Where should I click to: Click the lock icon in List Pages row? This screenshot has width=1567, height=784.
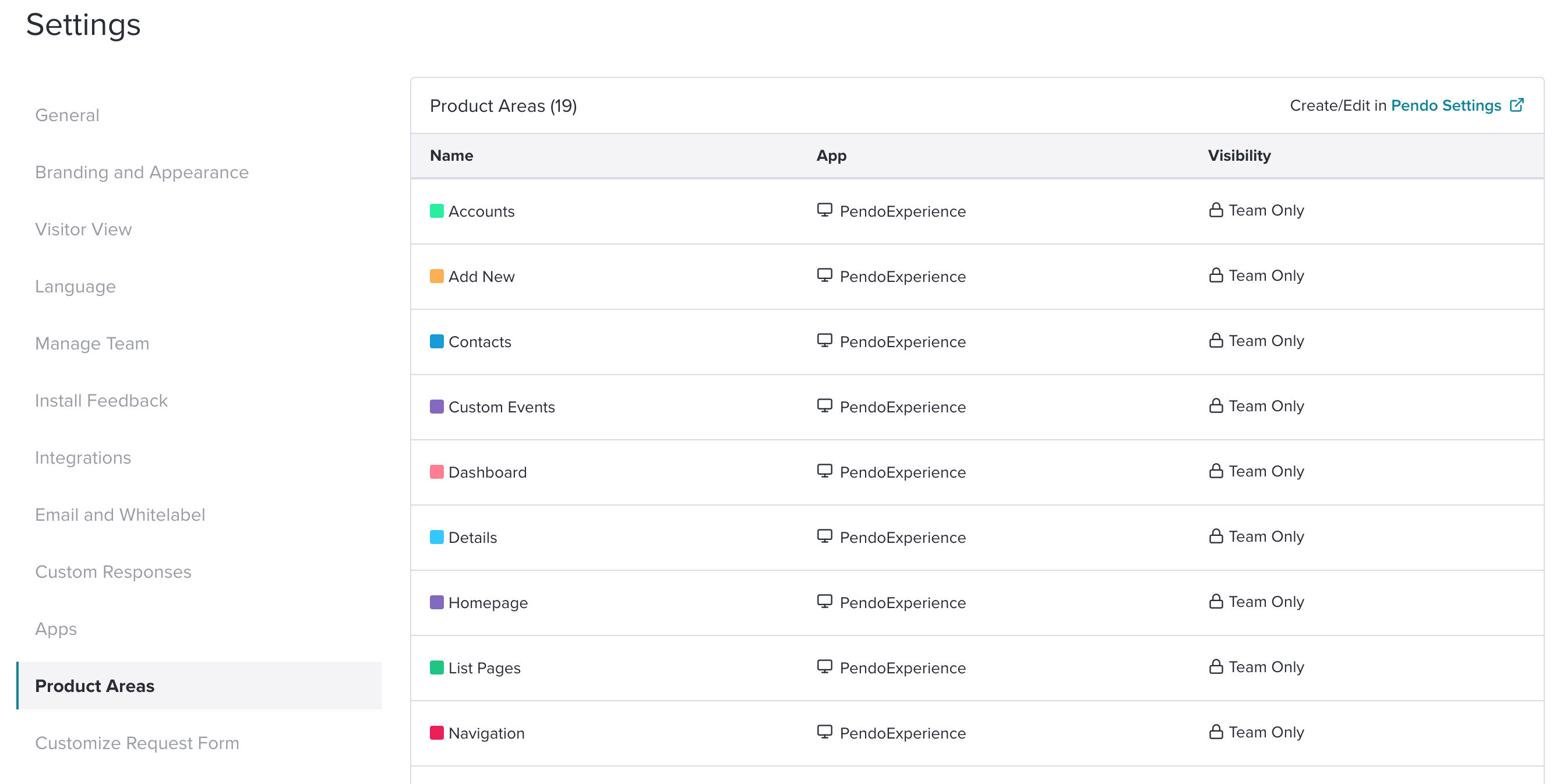tap(1215, 666)
